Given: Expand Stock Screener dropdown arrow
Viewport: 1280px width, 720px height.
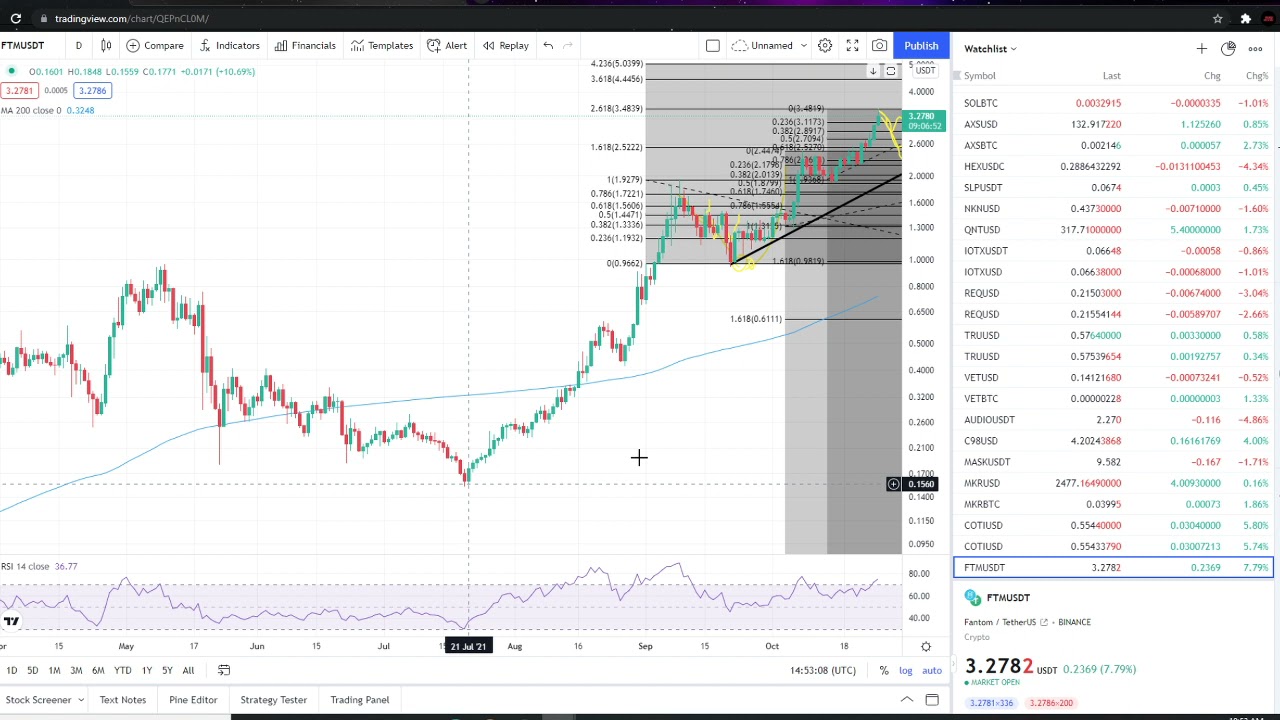Looking at the screenshot, I should [80, 700].
